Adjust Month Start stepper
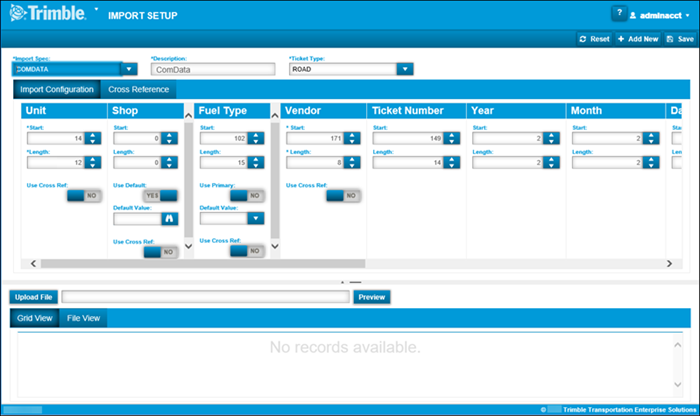700x416 pixels. coord(651,138)
